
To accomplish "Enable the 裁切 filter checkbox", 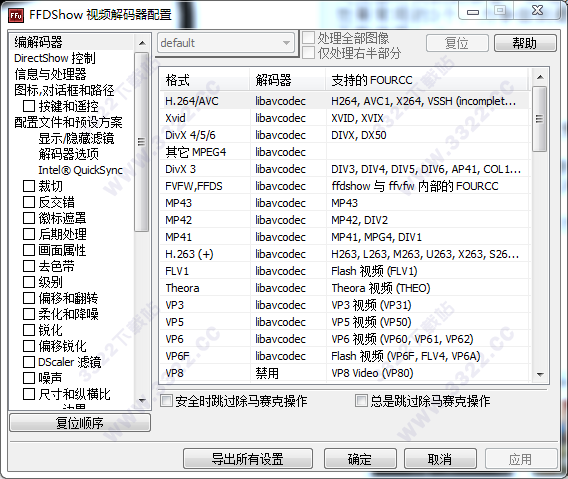I will (x=29, y=186).
